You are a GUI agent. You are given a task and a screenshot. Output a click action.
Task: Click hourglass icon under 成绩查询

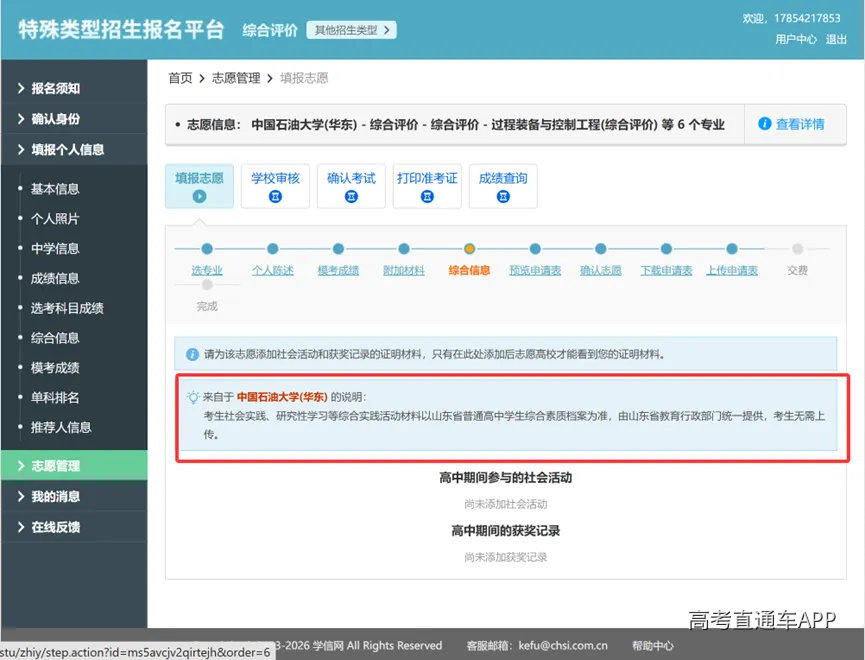[x=503, y=196]
